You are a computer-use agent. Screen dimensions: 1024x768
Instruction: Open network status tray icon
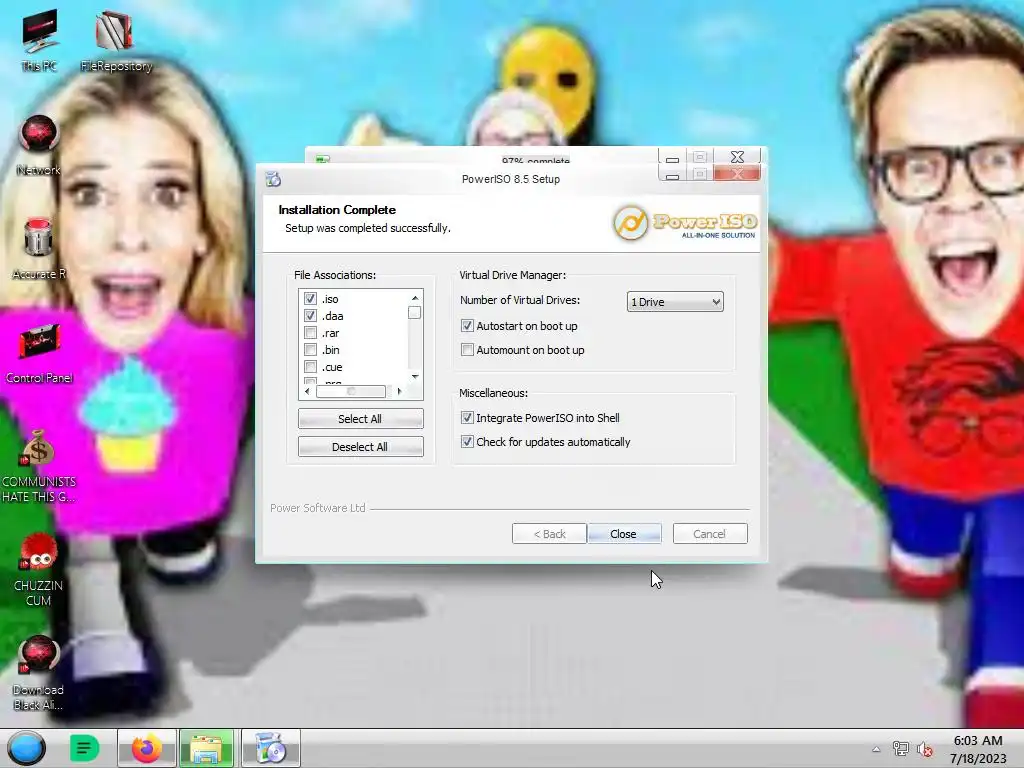click(x=901, y=749)
